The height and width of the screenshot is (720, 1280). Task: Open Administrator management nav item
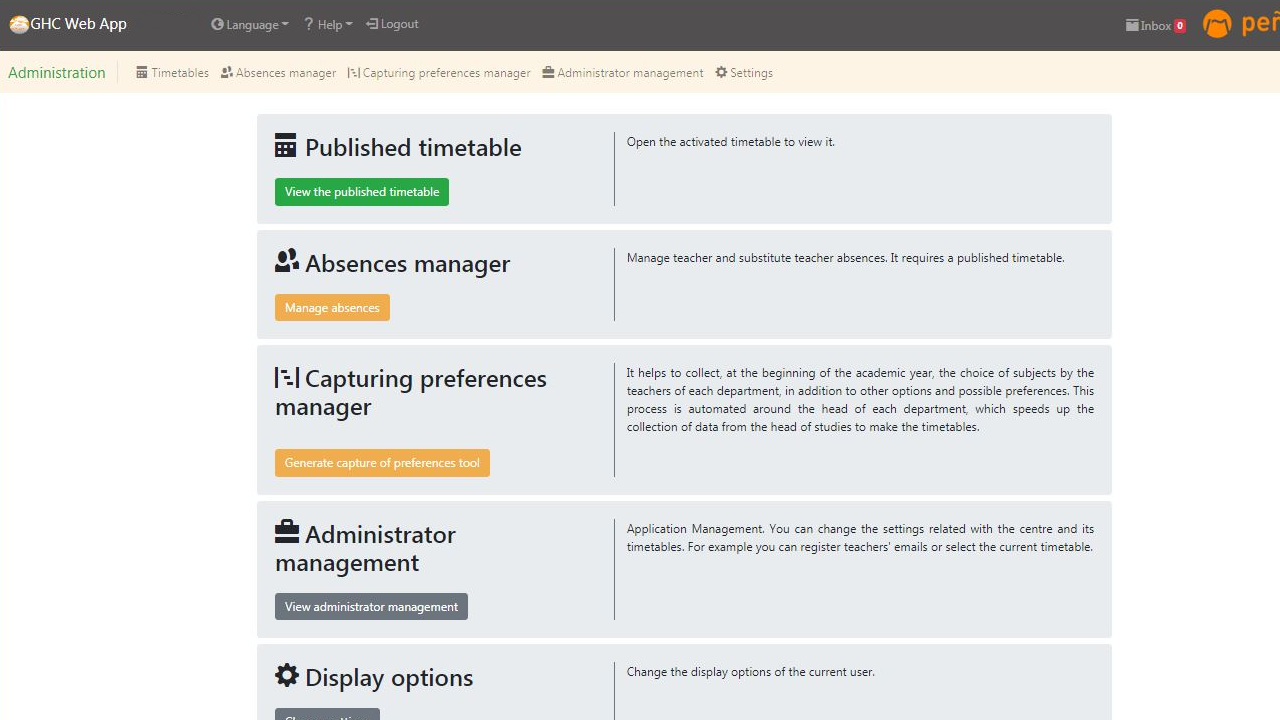pos(623,72)
